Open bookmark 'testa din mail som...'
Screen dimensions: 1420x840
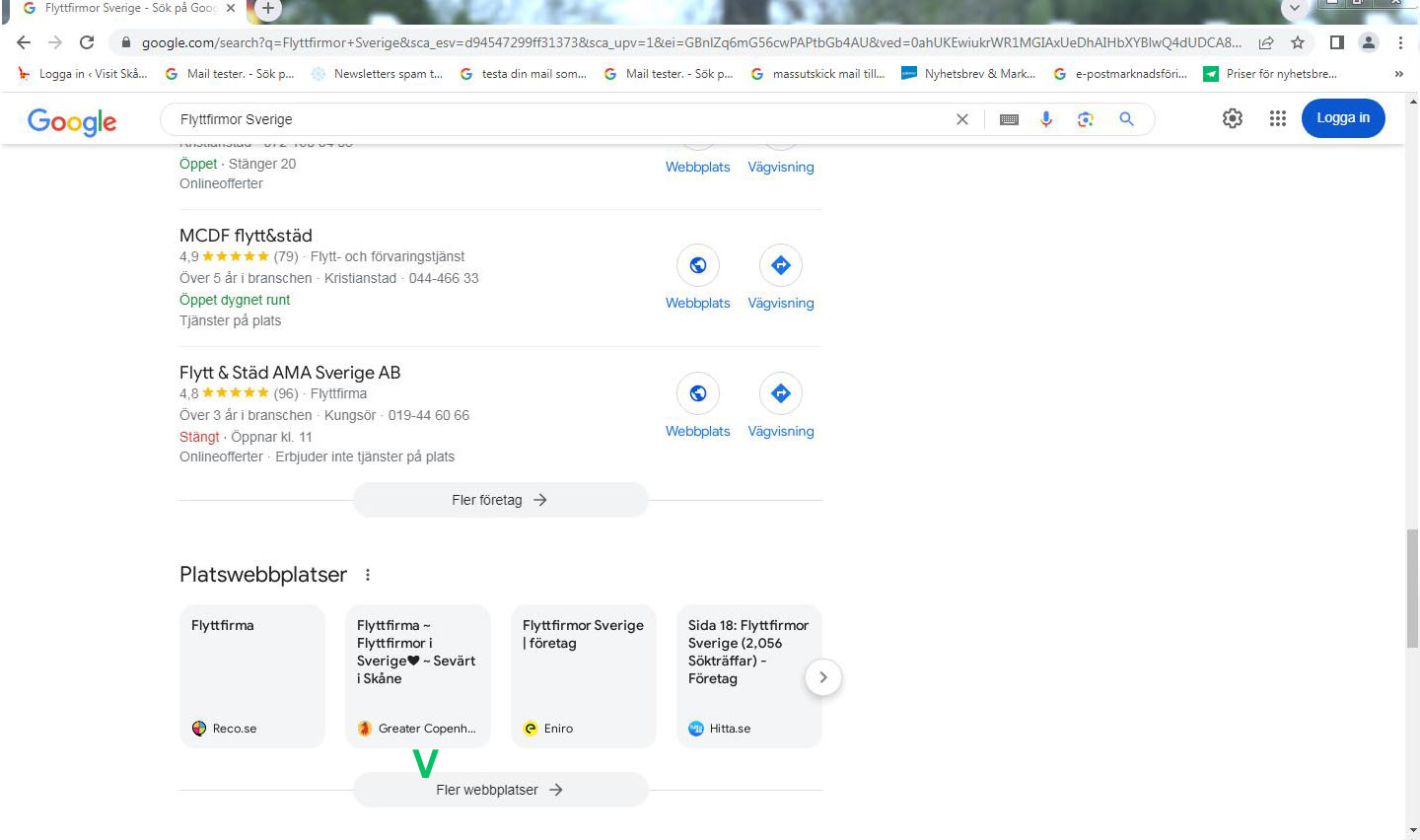pos(524,74)
